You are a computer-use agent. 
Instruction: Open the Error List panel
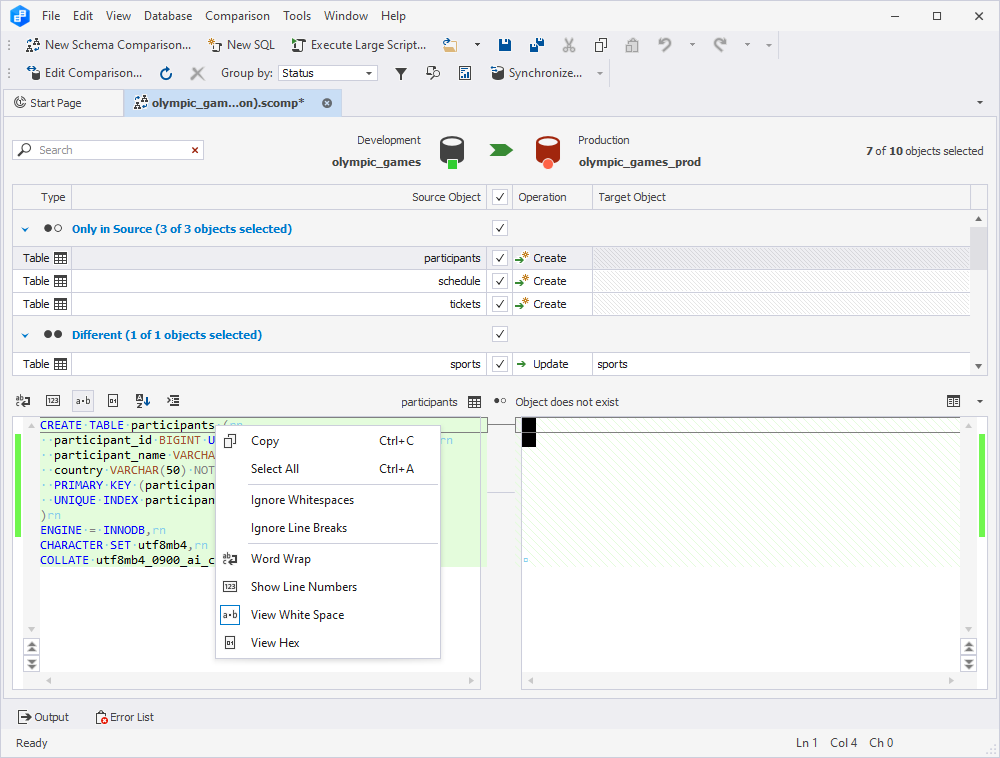click(x=124, y=717)
